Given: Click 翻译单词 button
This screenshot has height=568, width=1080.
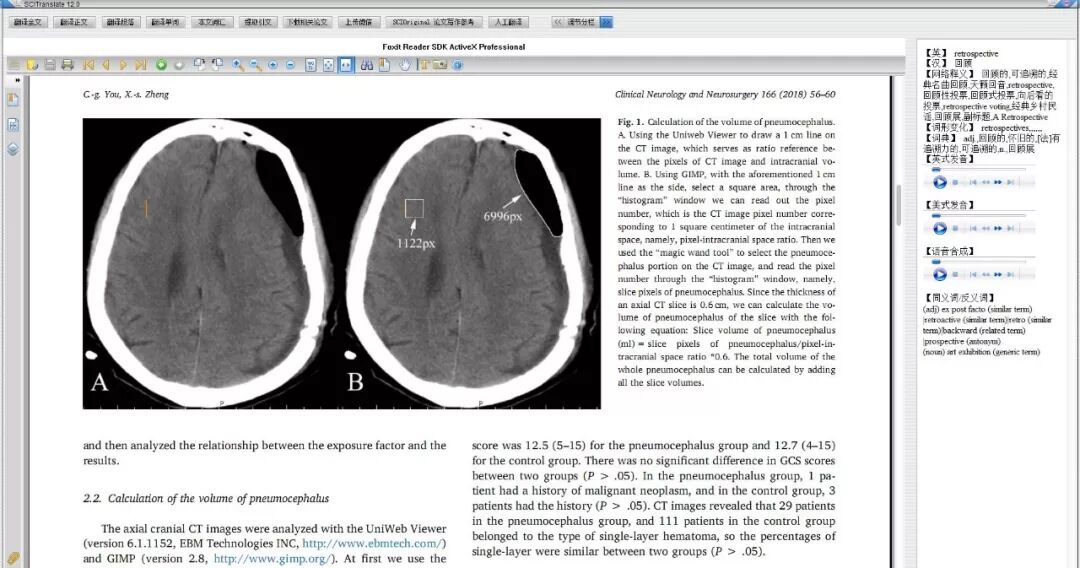Looking at the screenshot, I should pos(165,22).
